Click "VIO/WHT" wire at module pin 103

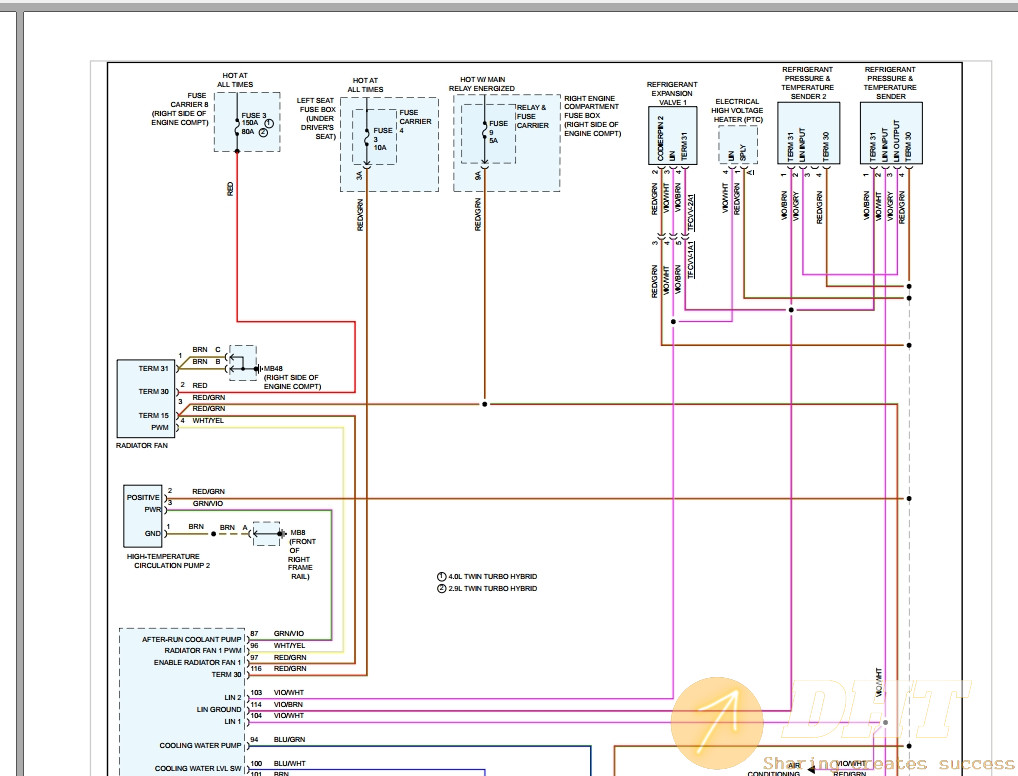click(x=289, y=693)
